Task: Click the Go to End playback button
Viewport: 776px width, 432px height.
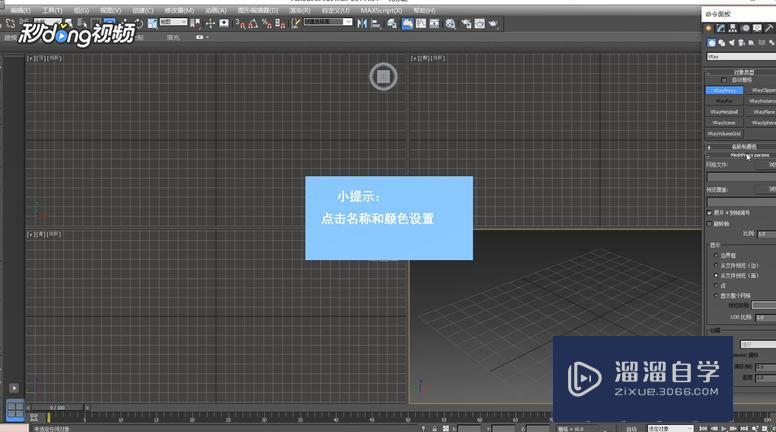Action: 744,429
